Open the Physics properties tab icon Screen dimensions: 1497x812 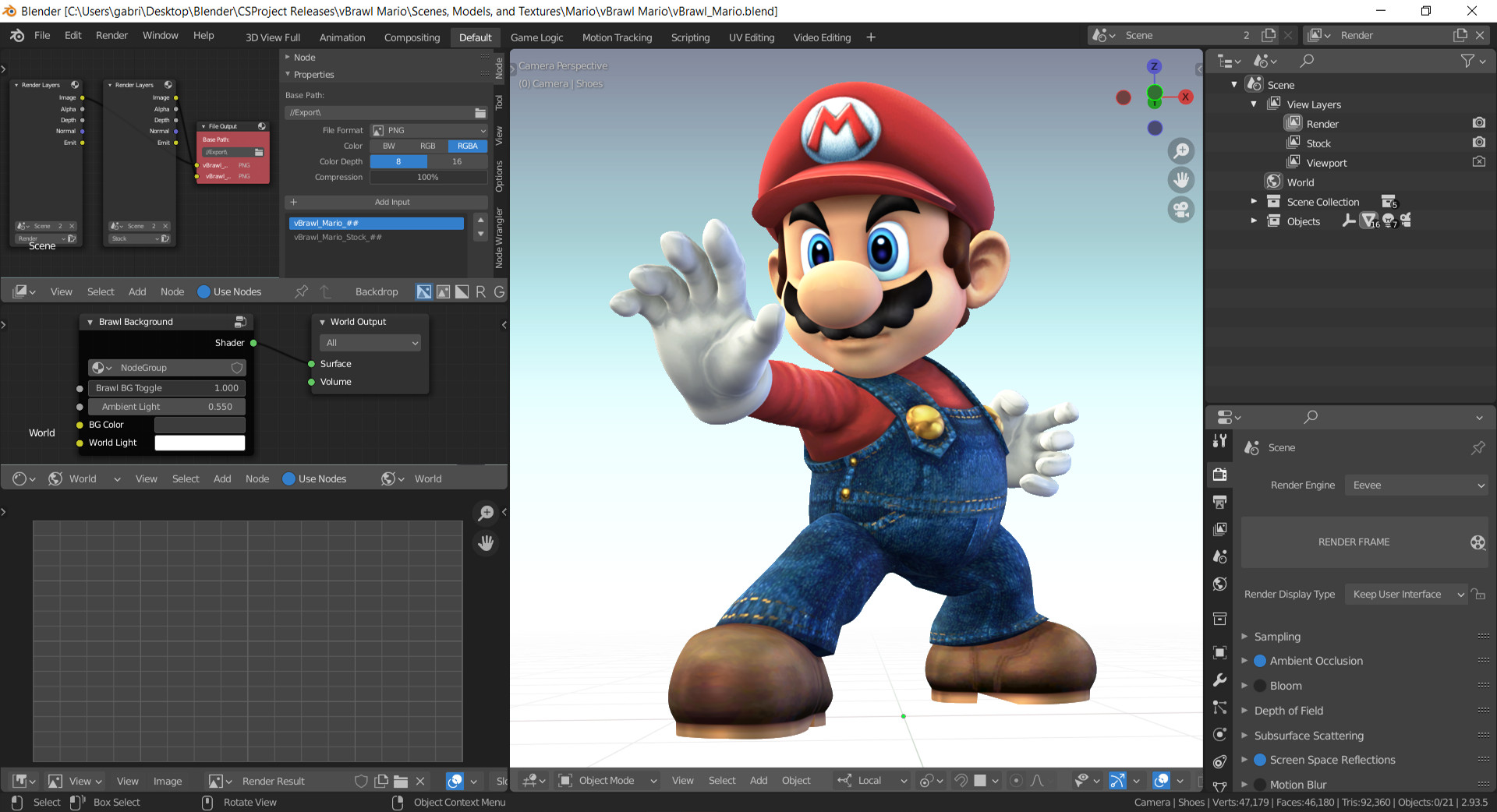pos(1220,734)
